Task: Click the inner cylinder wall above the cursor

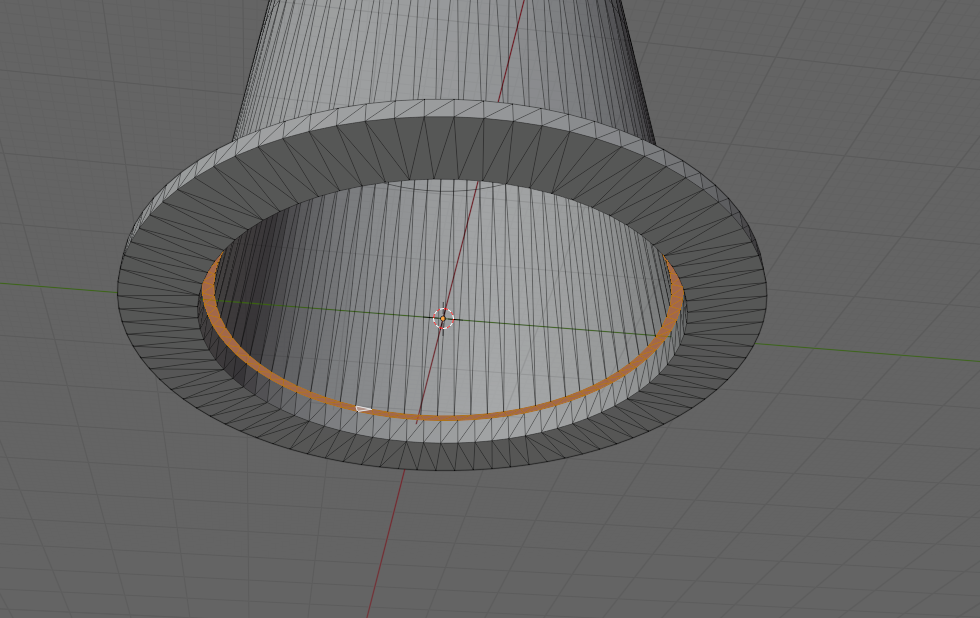Action: (x=440, y=240)
